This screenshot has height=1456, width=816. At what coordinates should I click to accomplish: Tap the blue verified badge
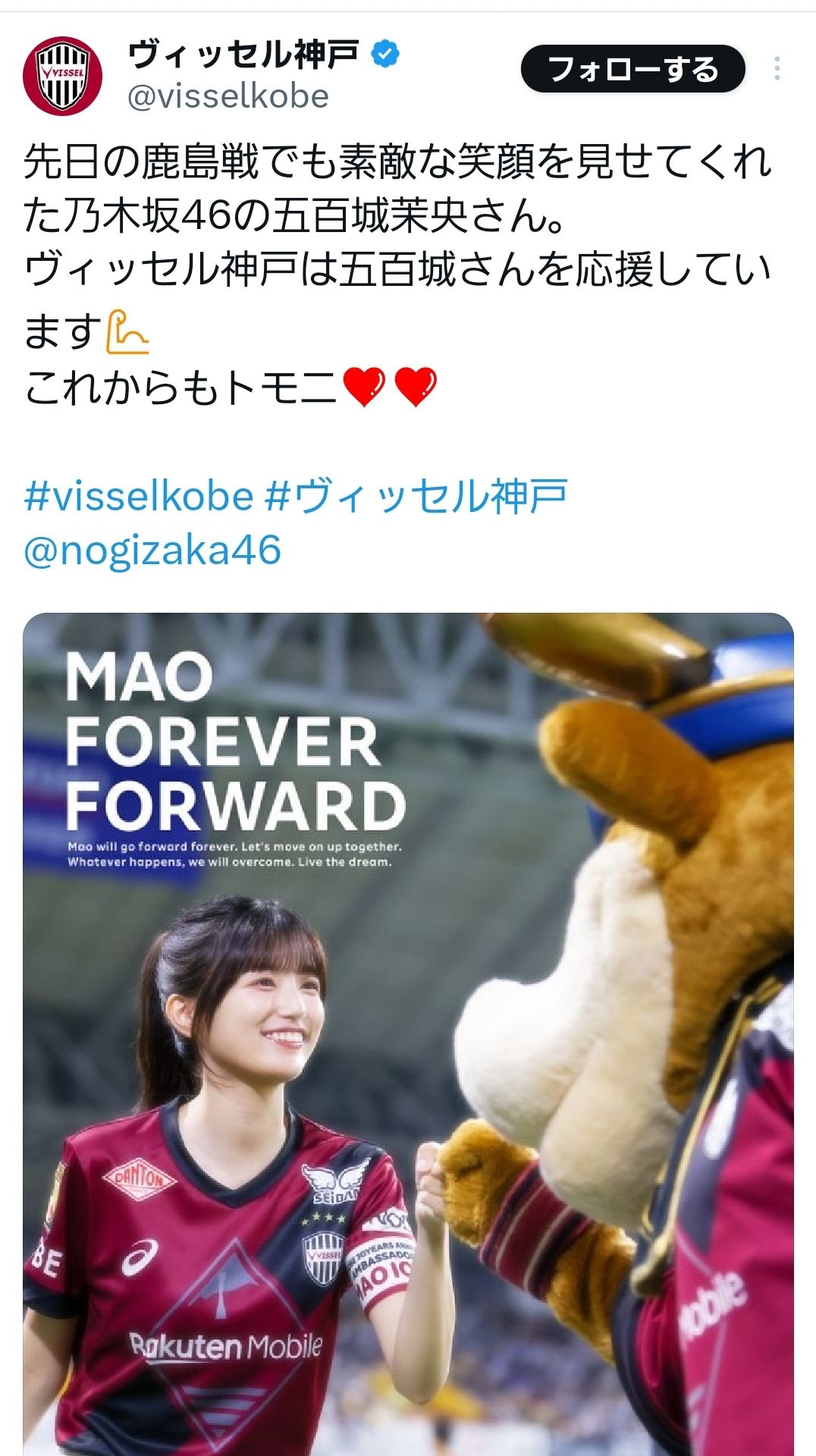(385, 54)
